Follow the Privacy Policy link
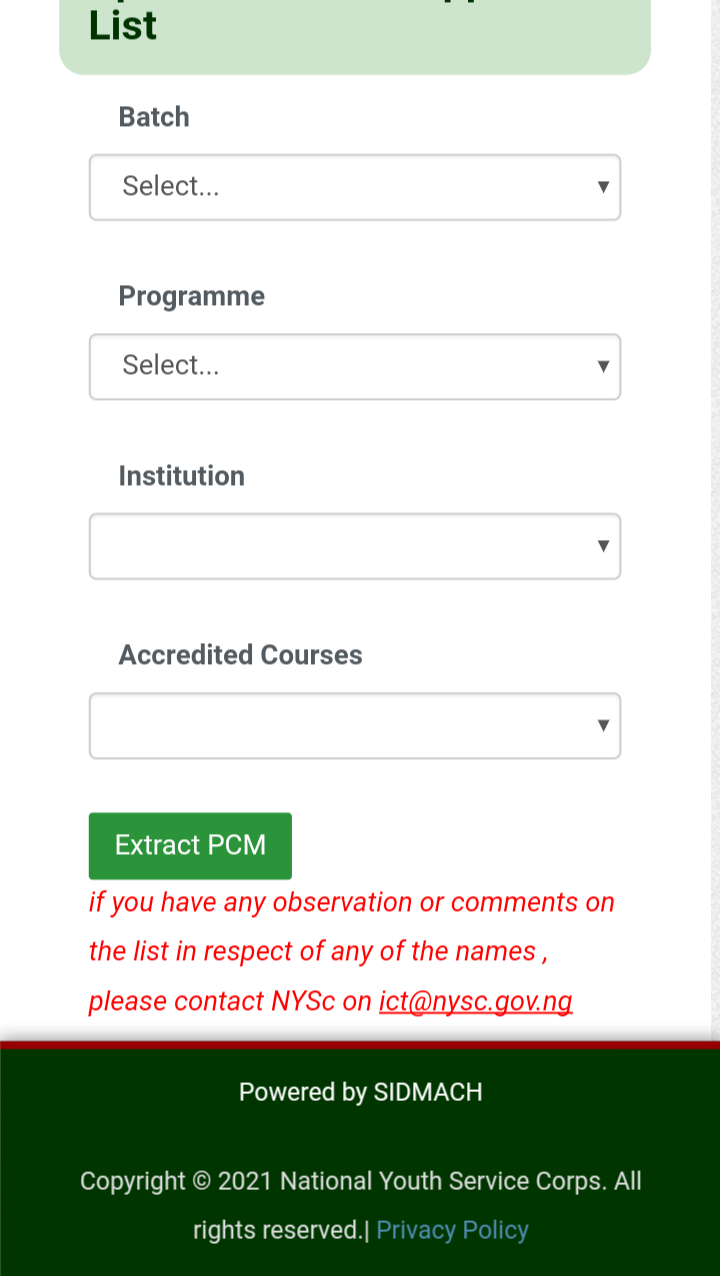Screen dimensions: 720x1276 (452, 1230)
